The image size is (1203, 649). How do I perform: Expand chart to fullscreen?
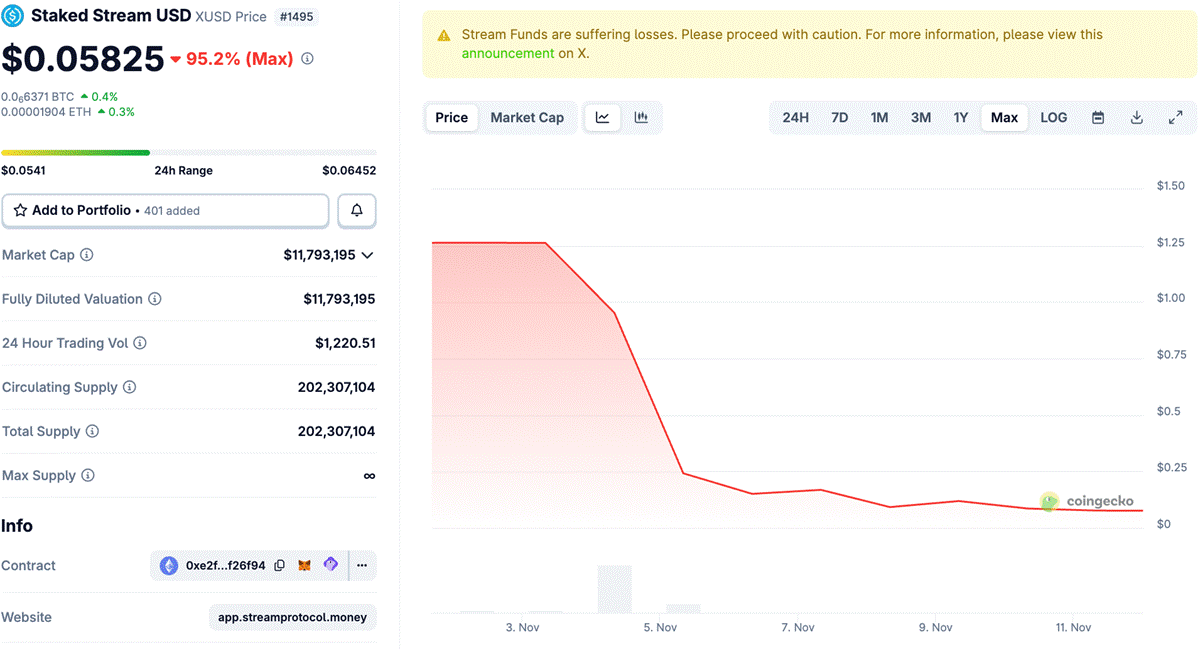point(1176,118)
